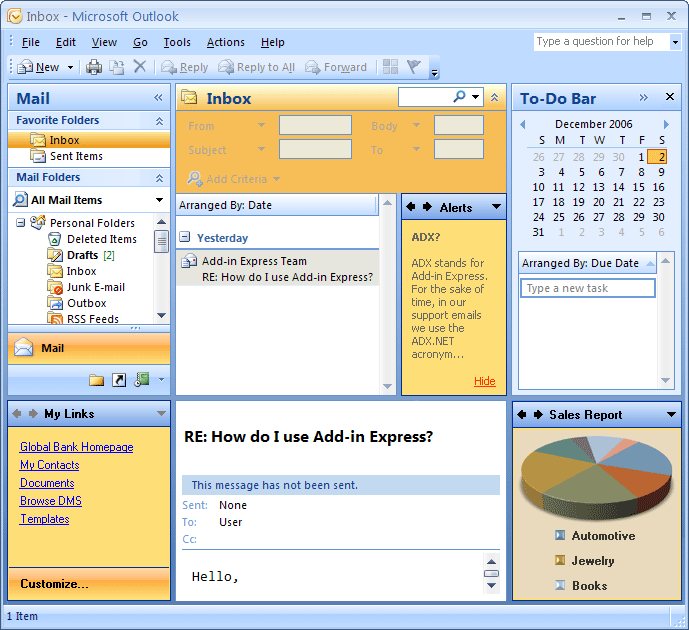Click the Type a new task field

pyautogui.click(x=588, y=288)
